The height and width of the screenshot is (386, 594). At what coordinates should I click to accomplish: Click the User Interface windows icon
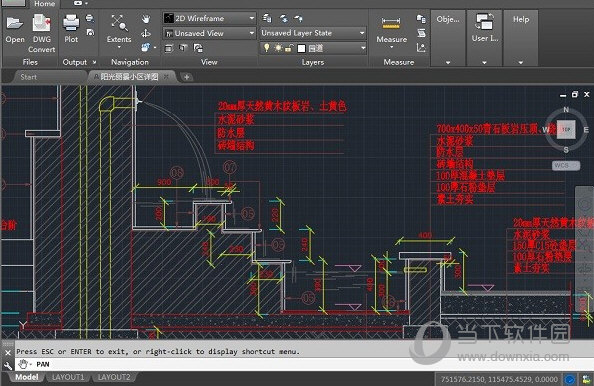click(x=485, y=22)
